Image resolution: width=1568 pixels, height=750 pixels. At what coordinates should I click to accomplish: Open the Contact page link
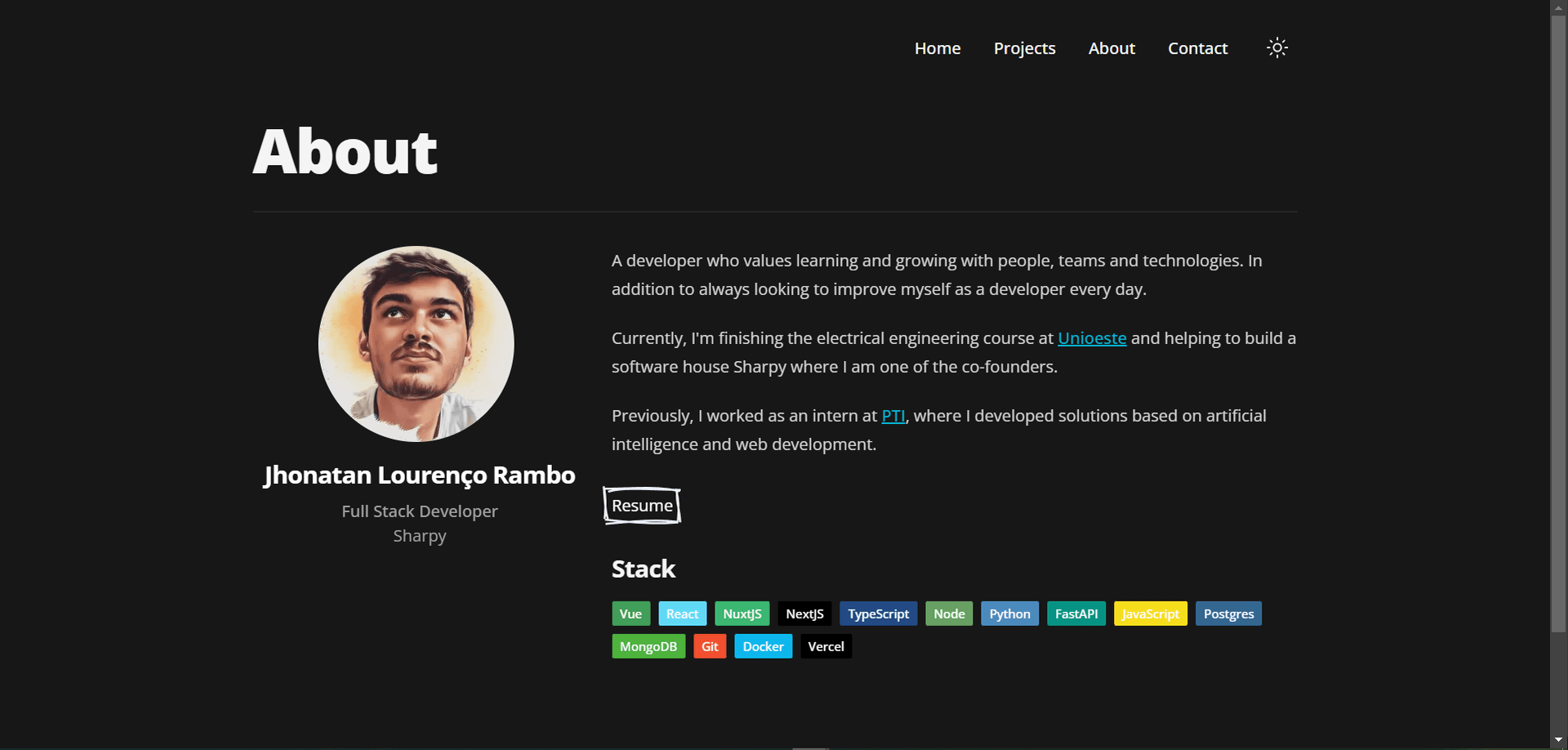click(1197, 48)
